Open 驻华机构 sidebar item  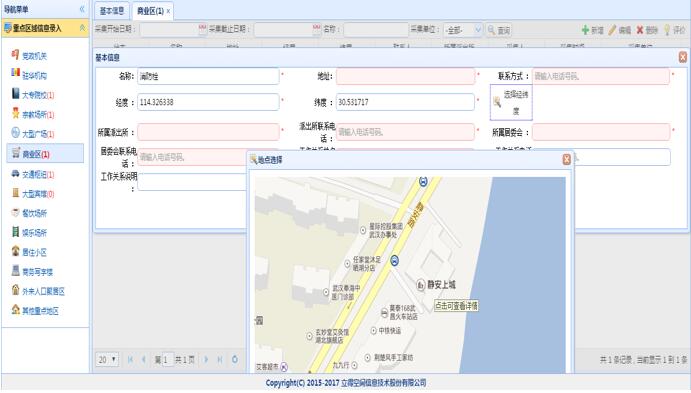point(34,75)
